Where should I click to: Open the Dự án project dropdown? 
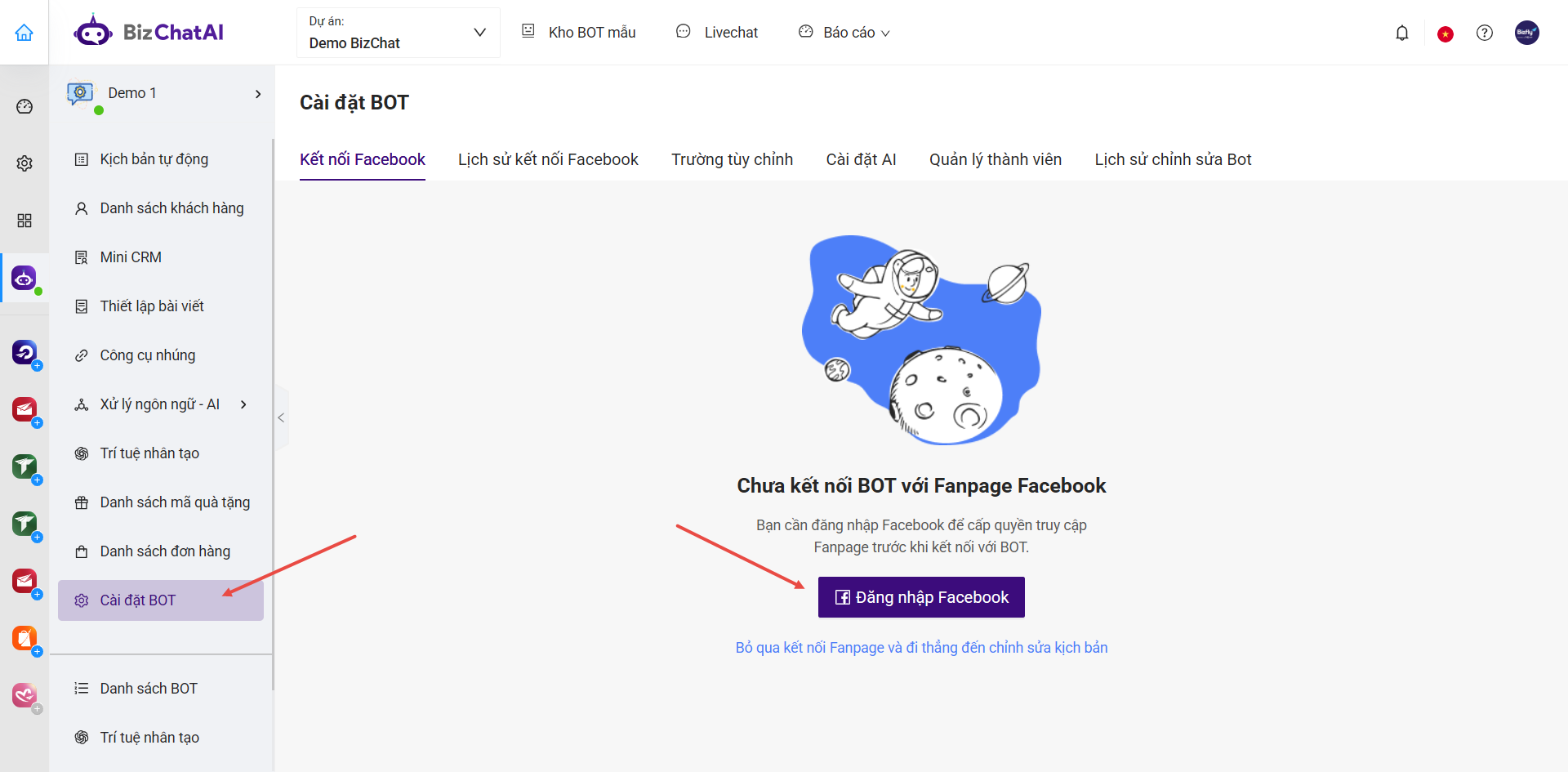pyautogui.click(x=398, y=33)
